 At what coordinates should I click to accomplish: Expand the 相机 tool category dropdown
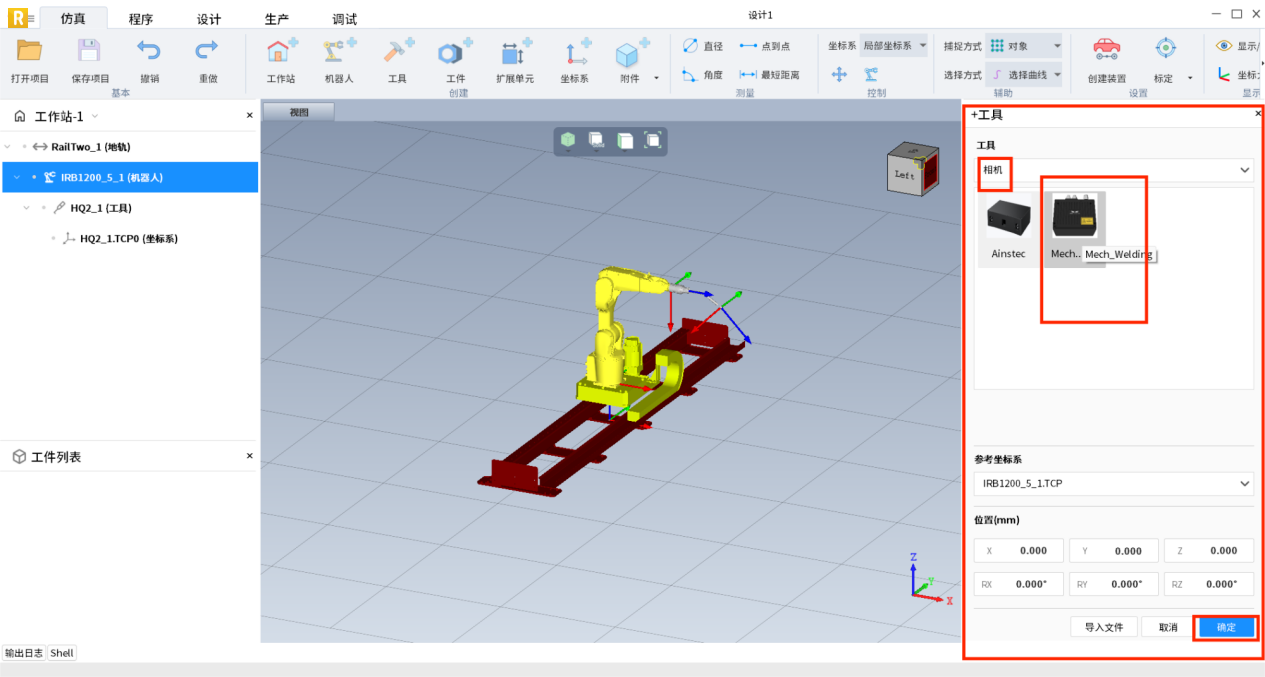(x=1244, y=170)
